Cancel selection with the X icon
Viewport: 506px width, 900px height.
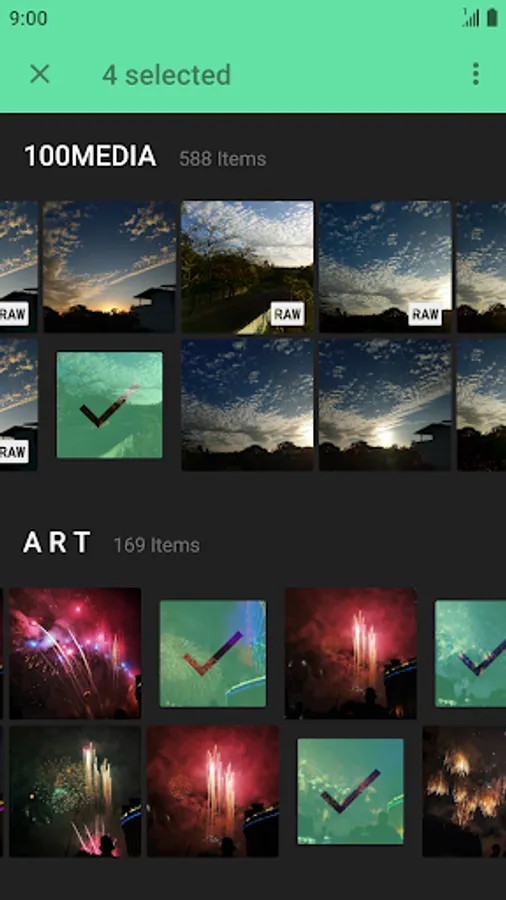click(40, 74)
